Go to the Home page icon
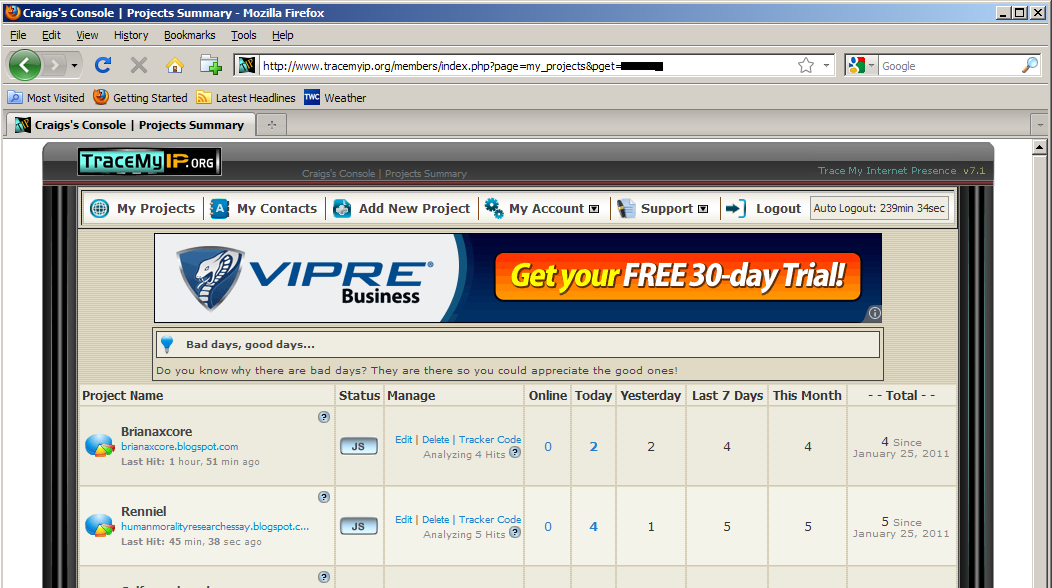This screenshot has width=1052, height=588. point(174,65)
